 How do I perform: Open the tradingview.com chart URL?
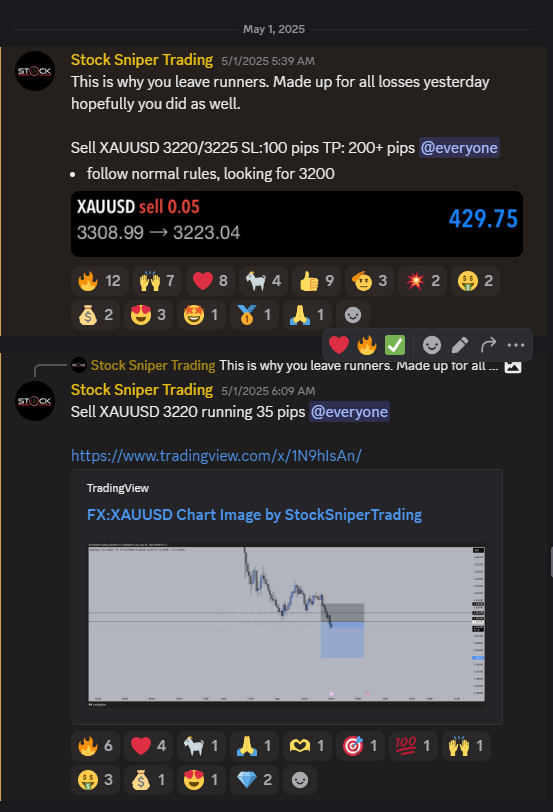click(x=216, y=456)
